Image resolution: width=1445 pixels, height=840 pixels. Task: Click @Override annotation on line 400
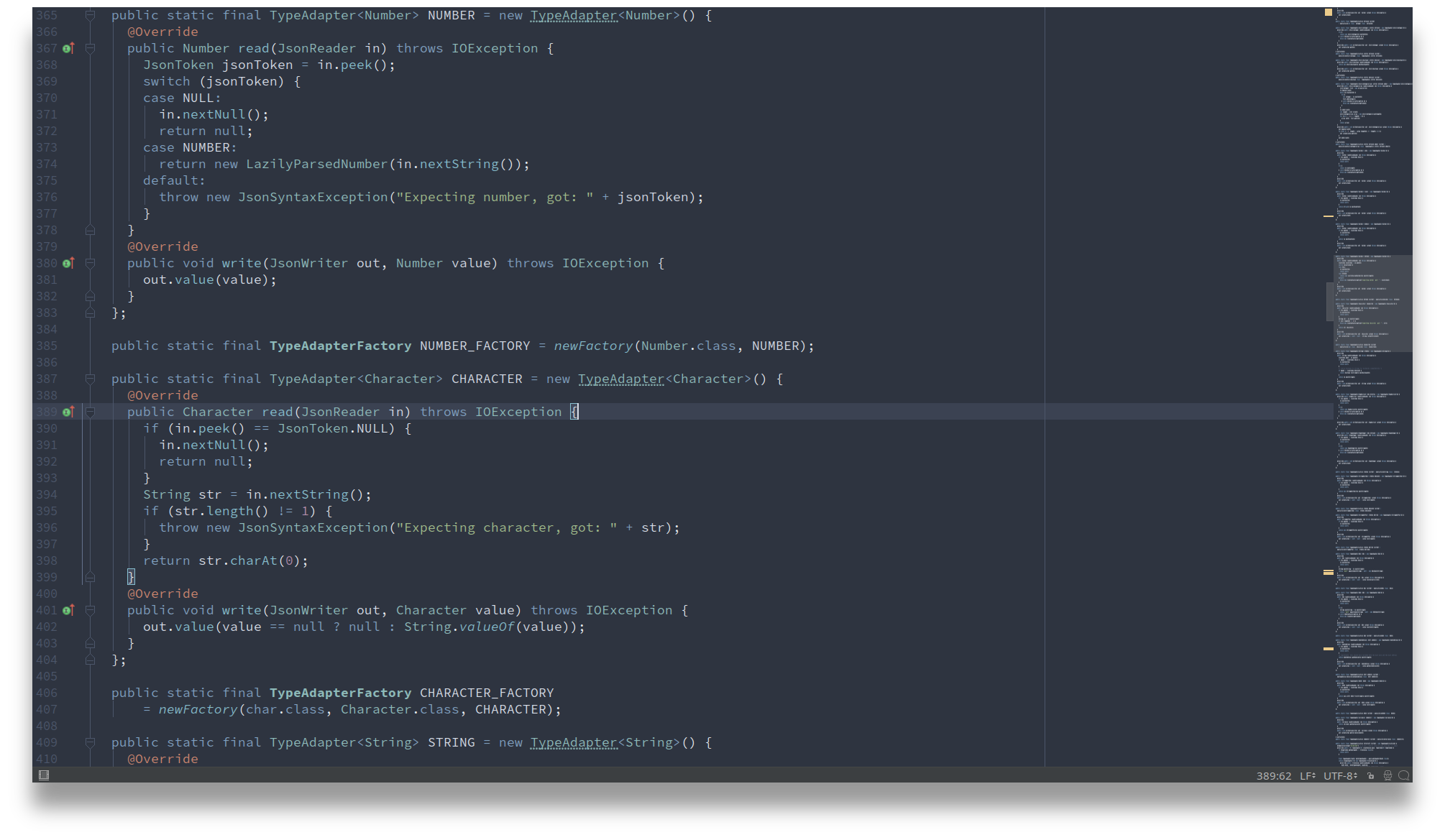[x=162, y=594]
